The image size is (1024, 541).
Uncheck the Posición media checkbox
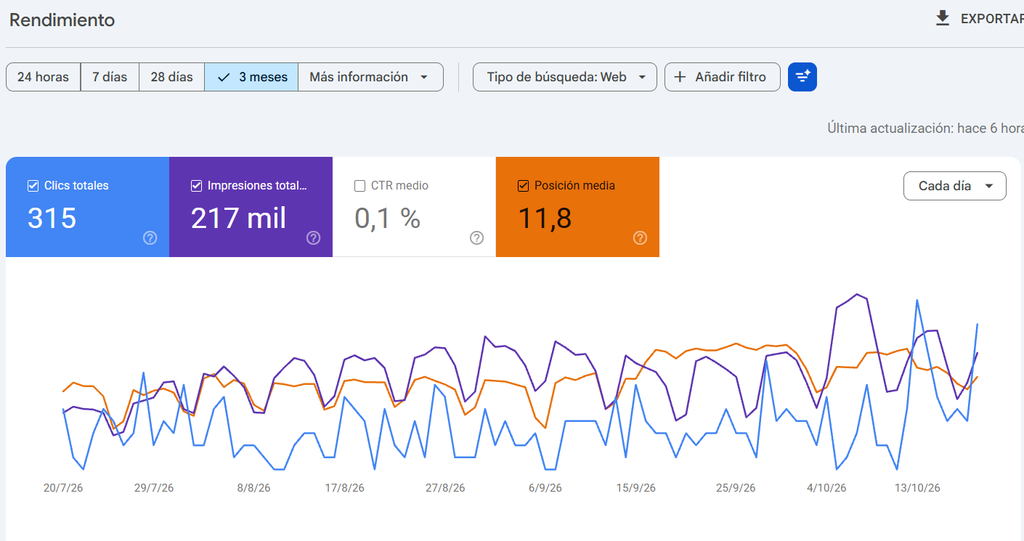[522, 186]
